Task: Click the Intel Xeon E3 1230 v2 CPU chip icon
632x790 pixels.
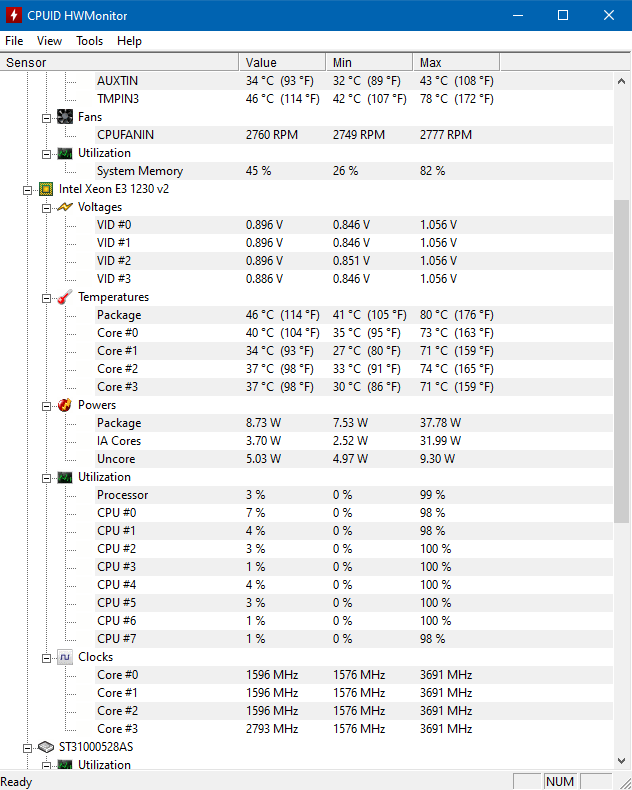Action: (46, 189)
